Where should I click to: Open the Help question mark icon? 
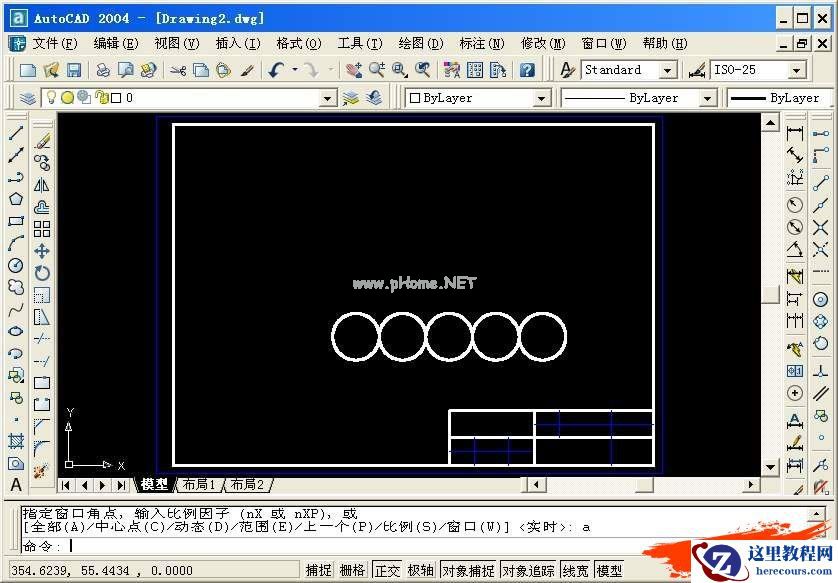coord(527,70)
